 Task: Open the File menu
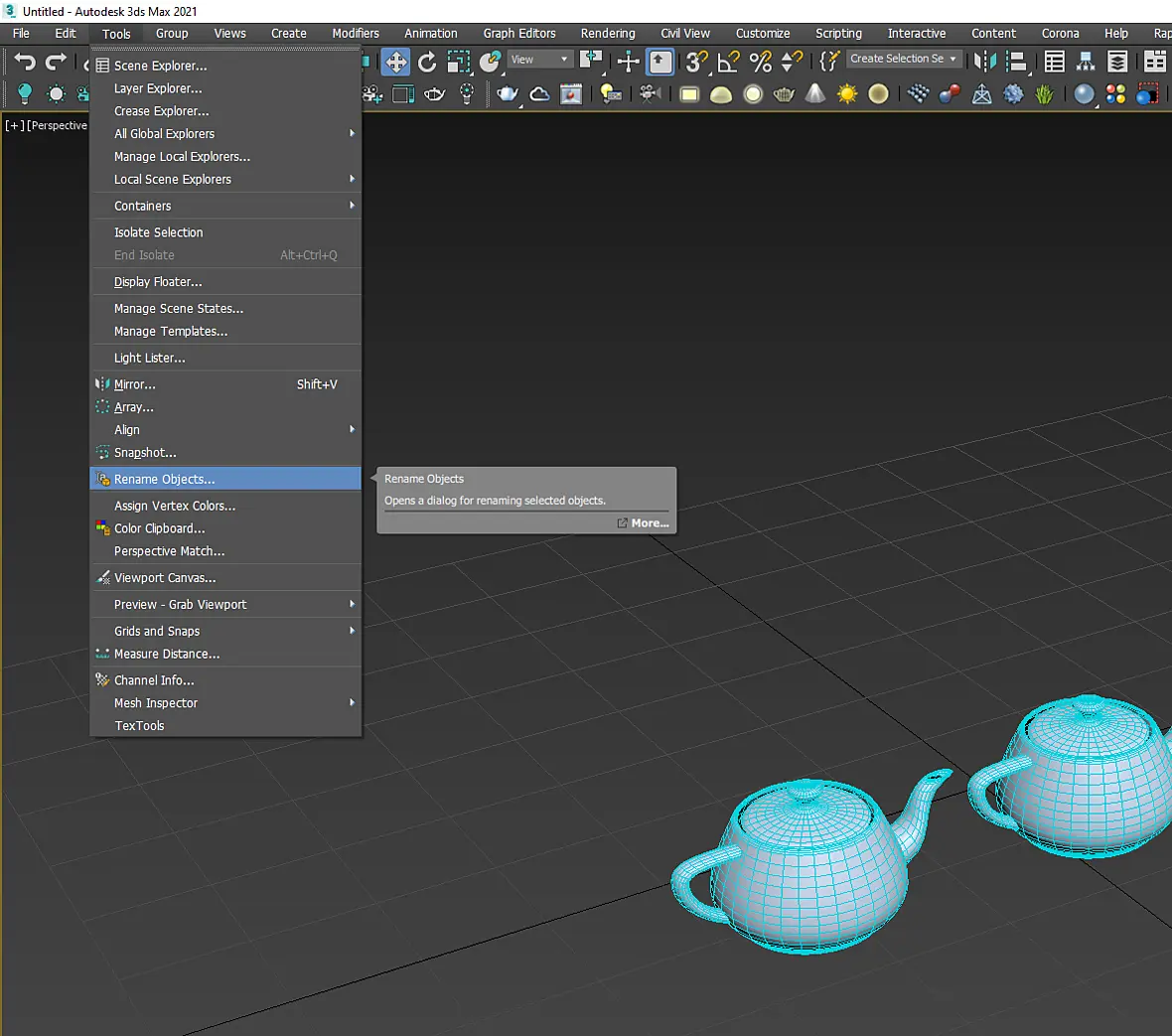point(21,34)
